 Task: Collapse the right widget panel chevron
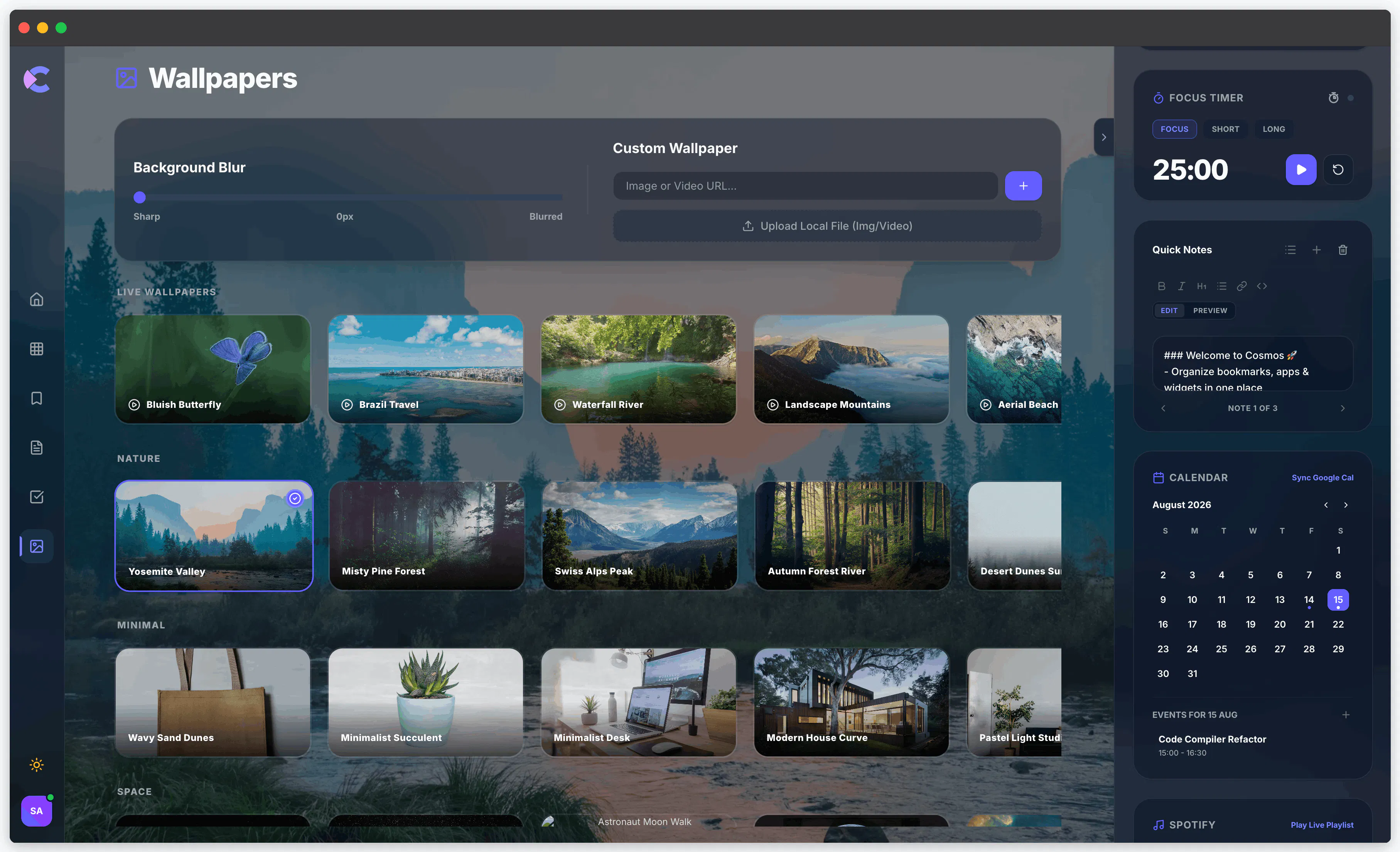[1104, 137]
